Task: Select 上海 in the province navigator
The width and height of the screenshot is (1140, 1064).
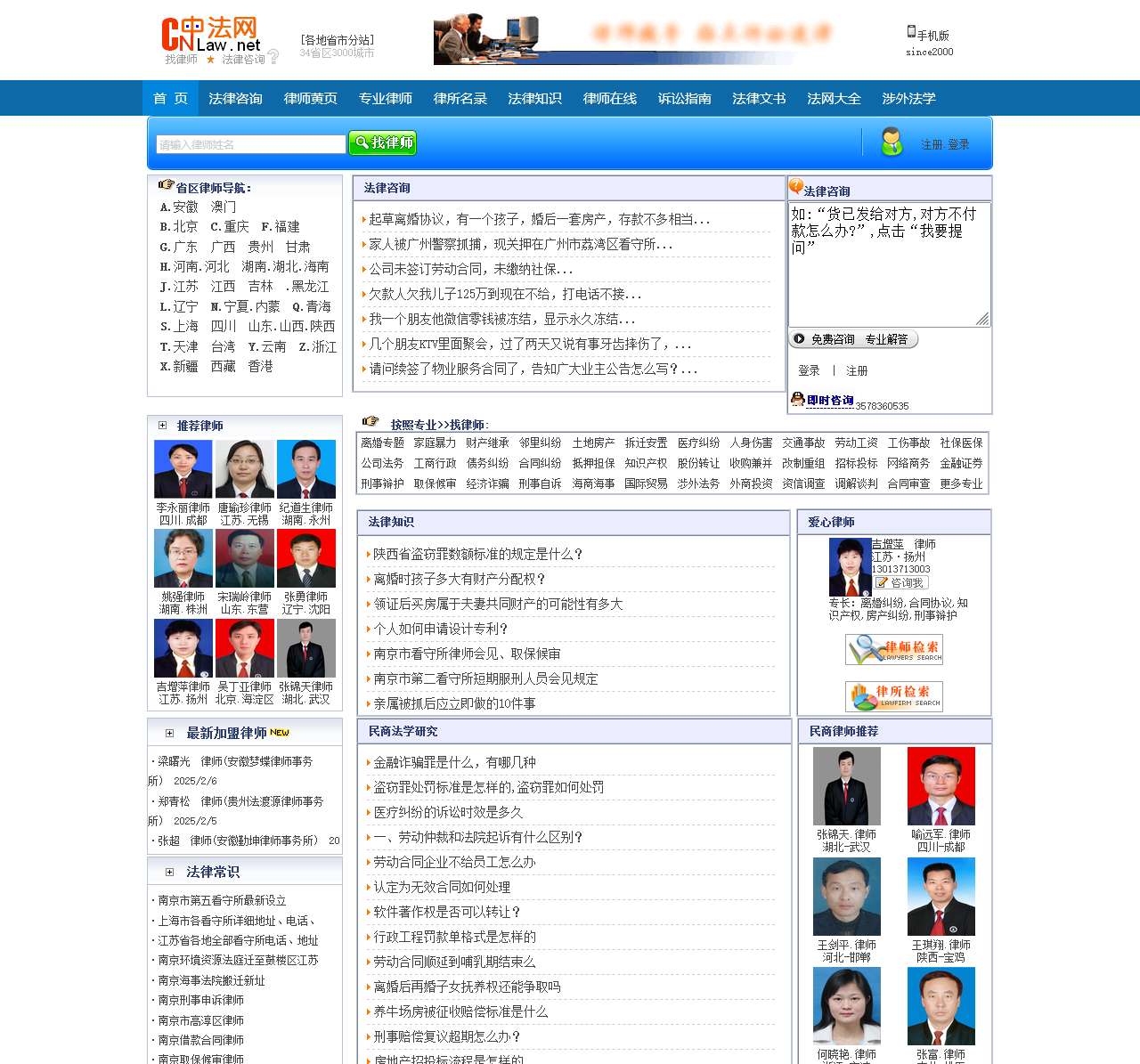Action: (185, 327)
